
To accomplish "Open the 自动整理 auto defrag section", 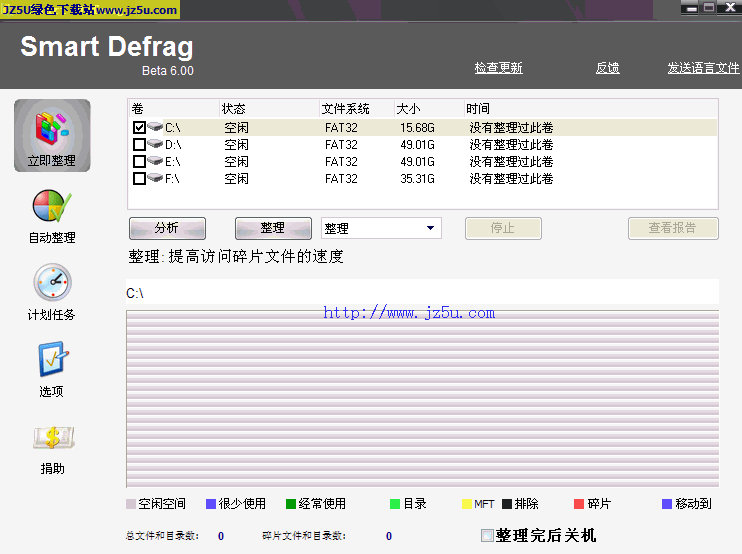I will pos(52,216).
